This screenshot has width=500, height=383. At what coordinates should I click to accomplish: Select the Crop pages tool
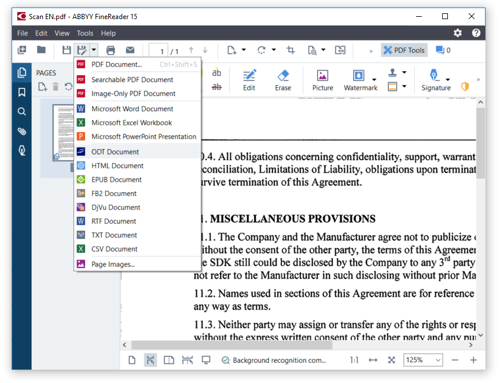[x=291, y=50]
